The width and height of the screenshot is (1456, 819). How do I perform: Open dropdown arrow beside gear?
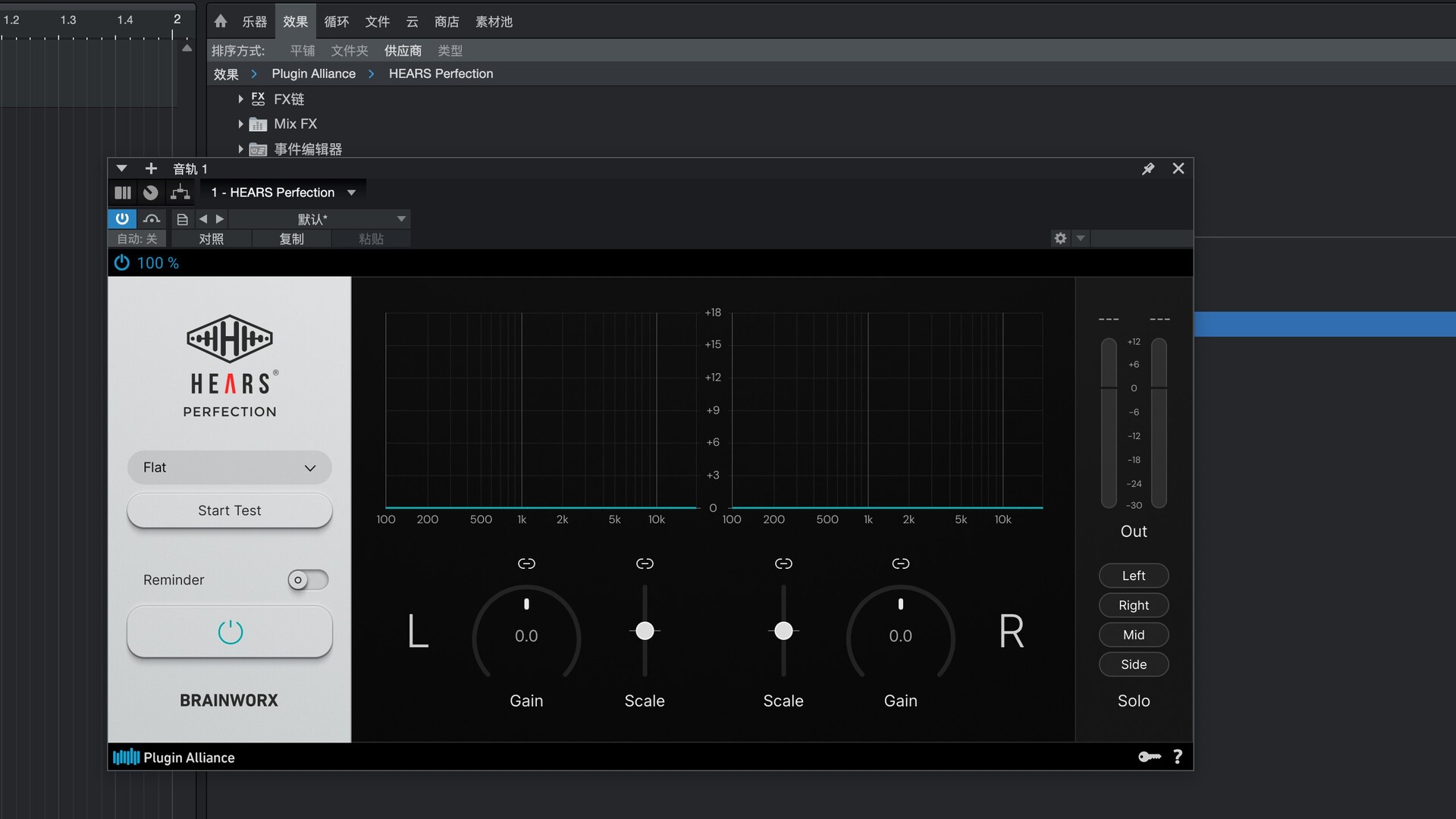(x=1081, y=238)
